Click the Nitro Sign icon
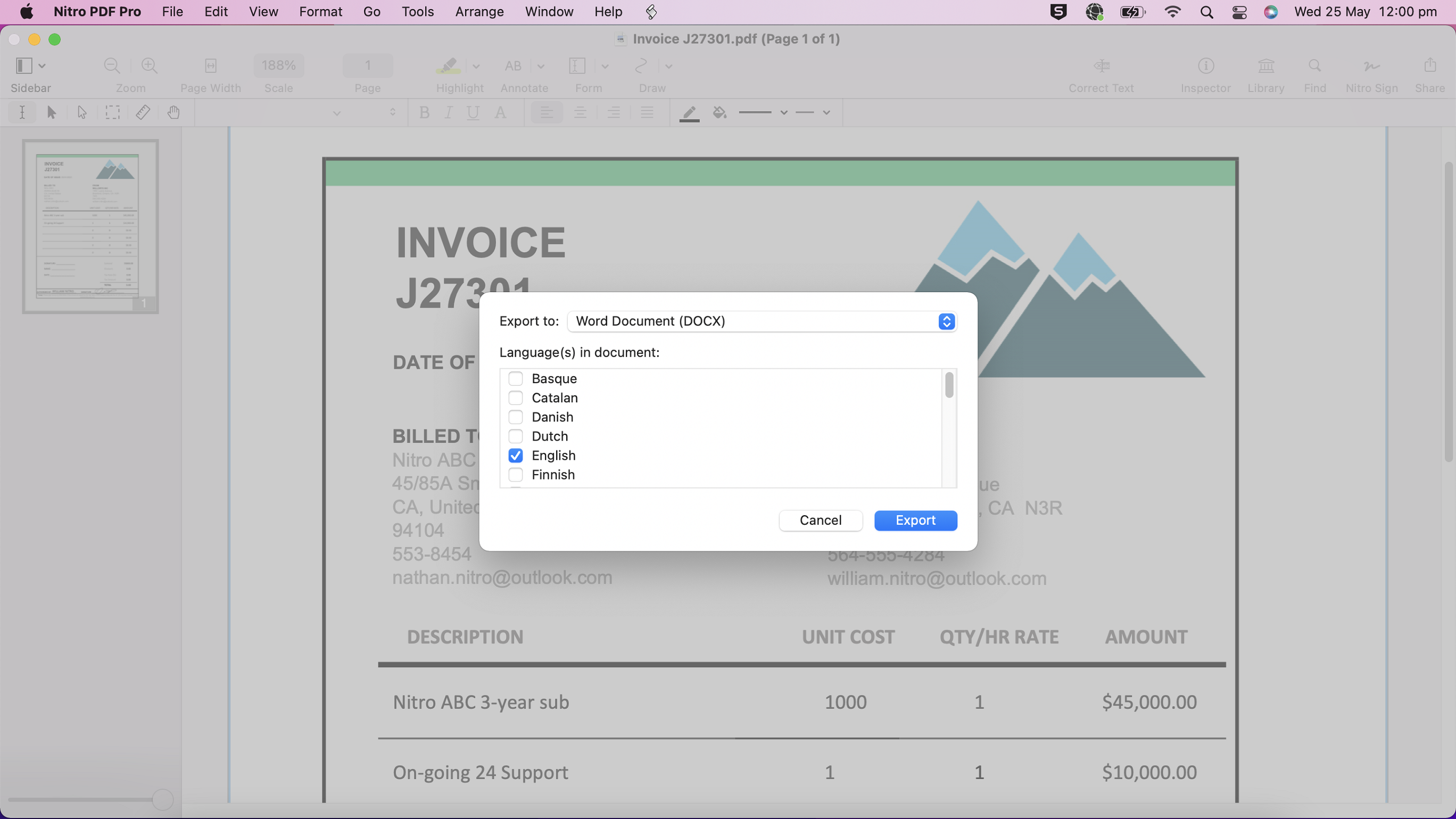Viewport: 1456px width, 819px height. pyautogui.click(x=1371, y=66)
